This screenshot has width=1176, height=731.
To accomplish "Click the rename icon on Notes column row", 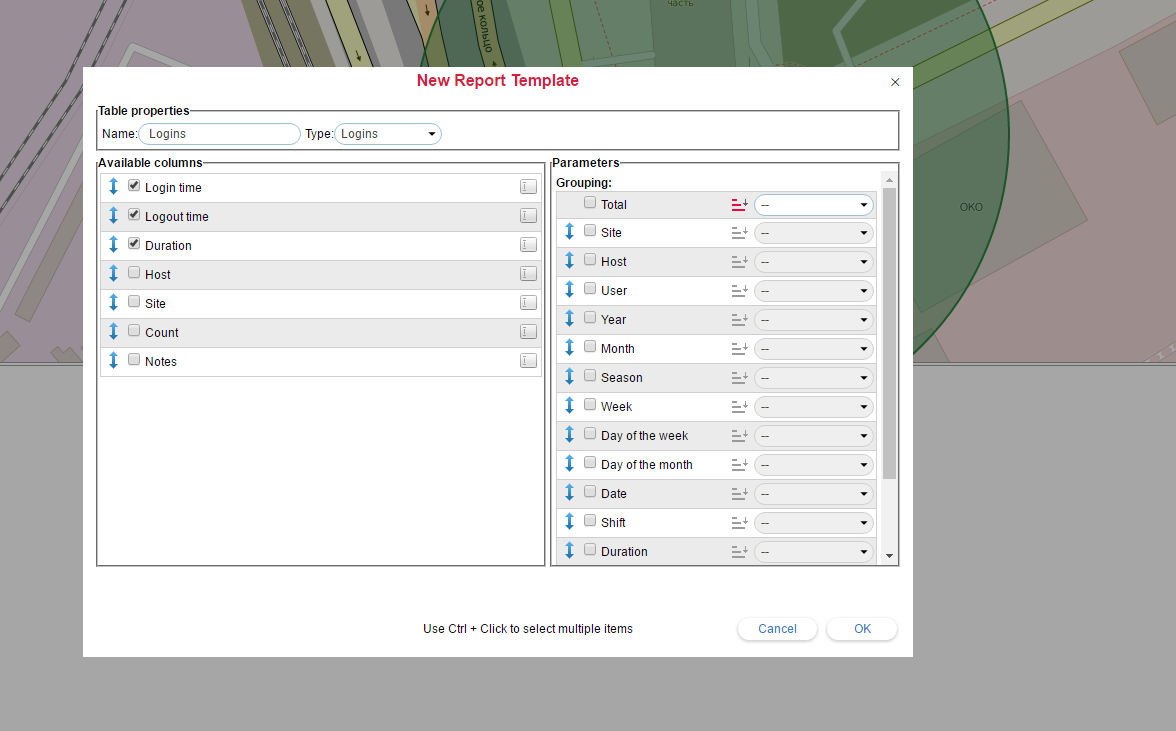I will tap(528, 361).
